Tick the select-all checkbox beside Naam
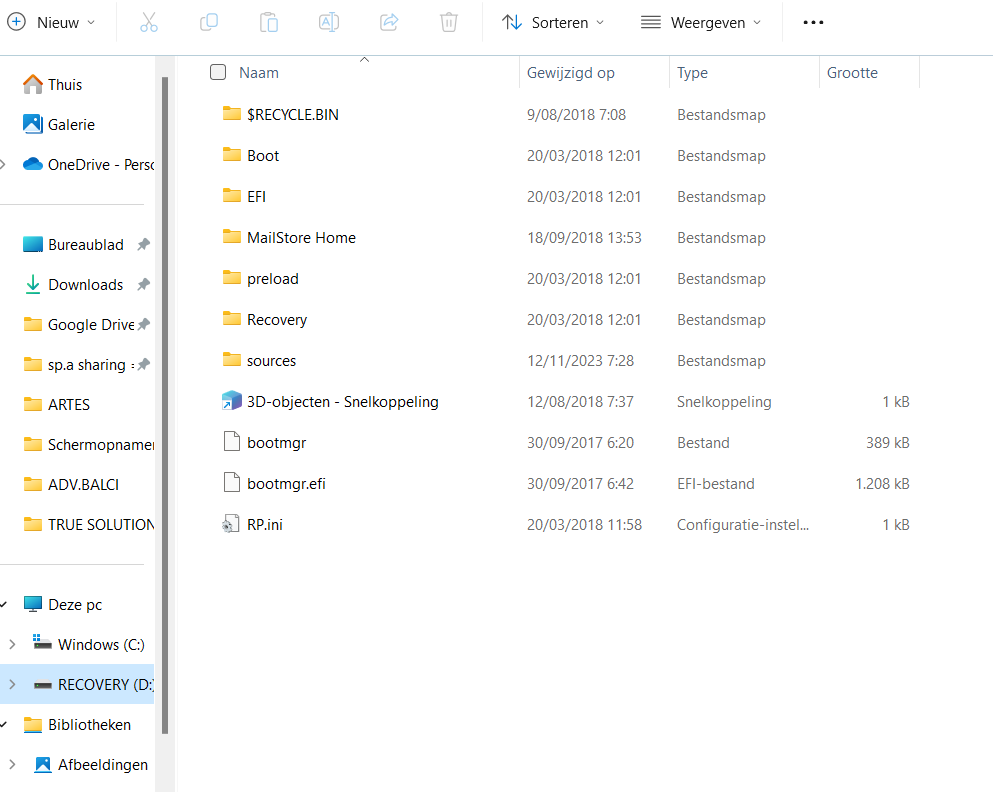993x792 pixels. pos(218,72)
